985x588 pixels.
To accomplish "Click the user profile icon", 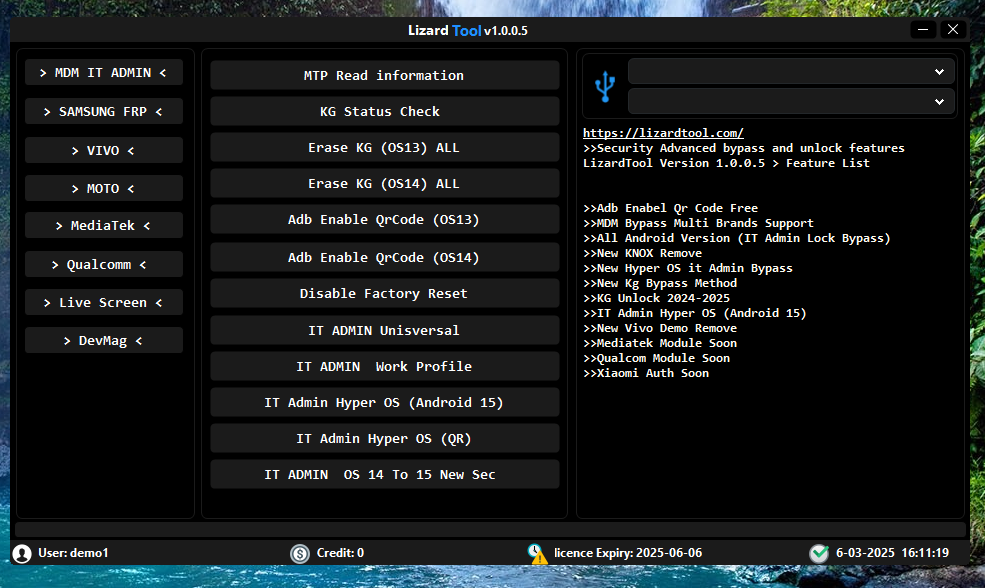I will pos(22,553).
